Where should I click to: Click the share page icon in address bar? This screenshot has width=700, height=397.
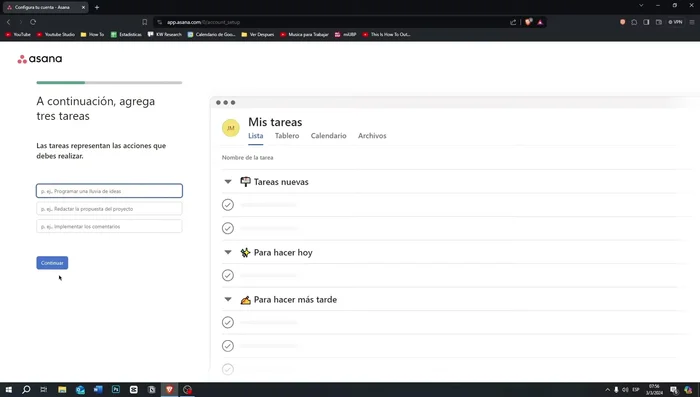[x=513, y=22]
